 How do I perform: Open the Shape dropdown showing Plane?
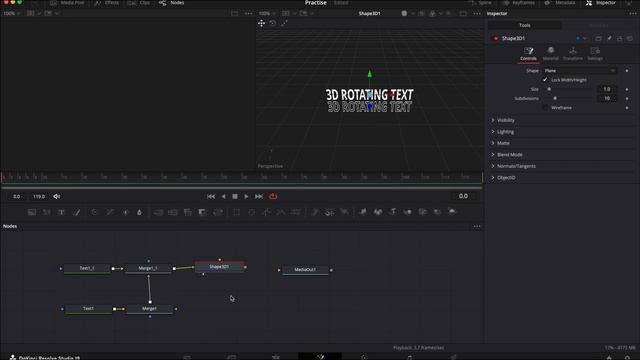coord(579,71)
